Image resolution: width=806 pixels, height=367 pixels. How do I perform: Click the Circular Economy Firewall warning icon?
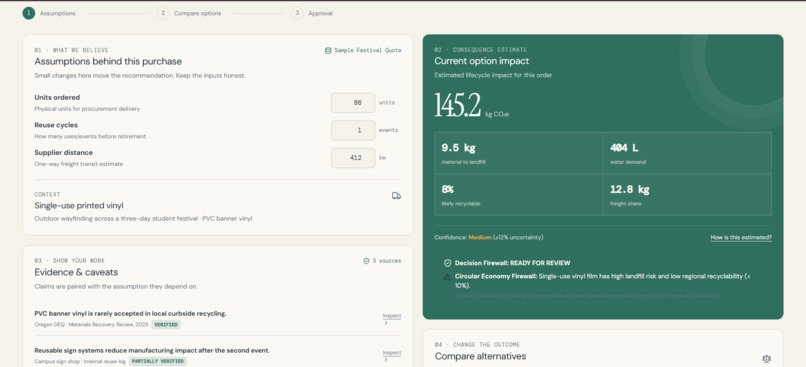point(447,277)
